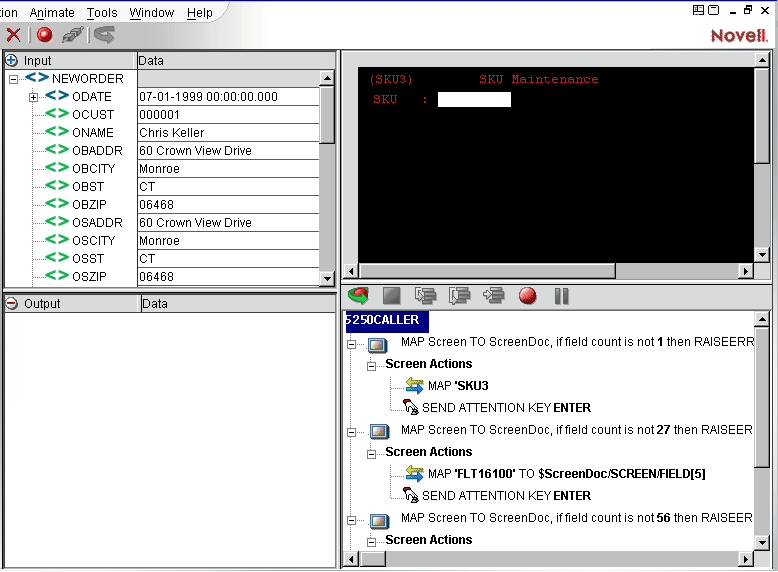Open the Help menu

(199, 12)
